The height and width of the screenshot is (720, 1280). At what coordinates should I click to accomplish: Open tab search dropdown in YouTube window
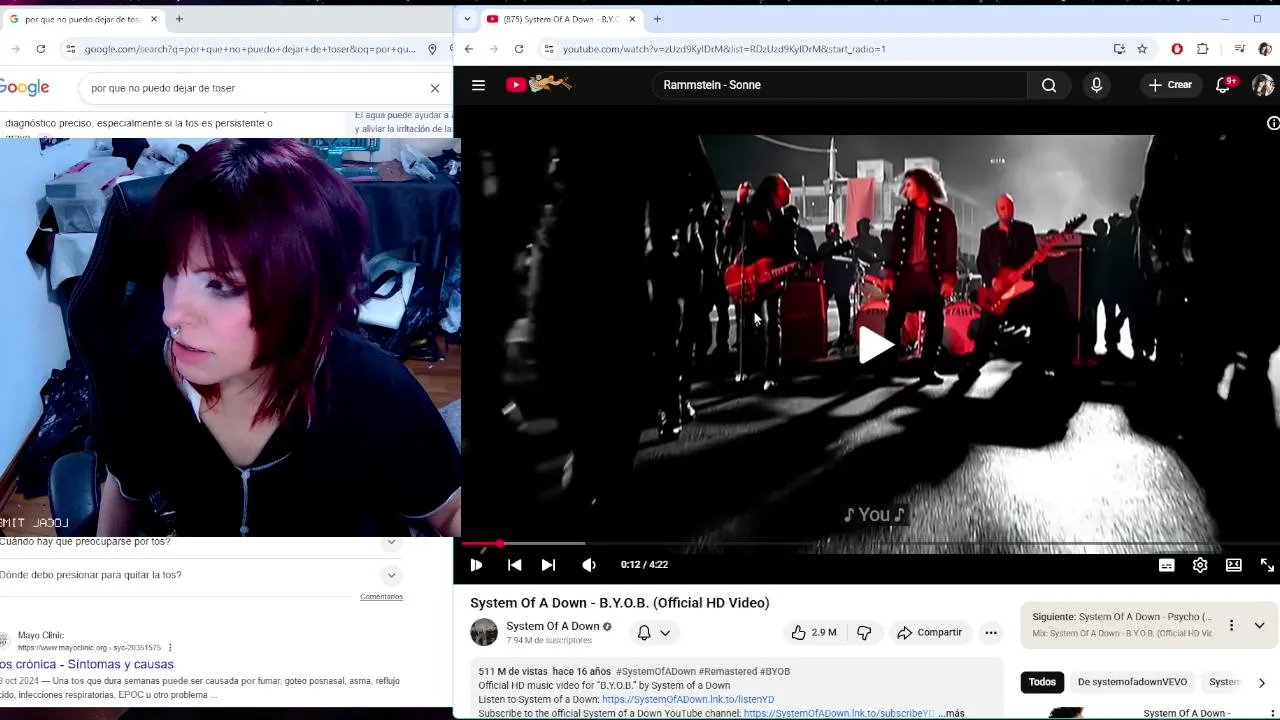point(467,19)
